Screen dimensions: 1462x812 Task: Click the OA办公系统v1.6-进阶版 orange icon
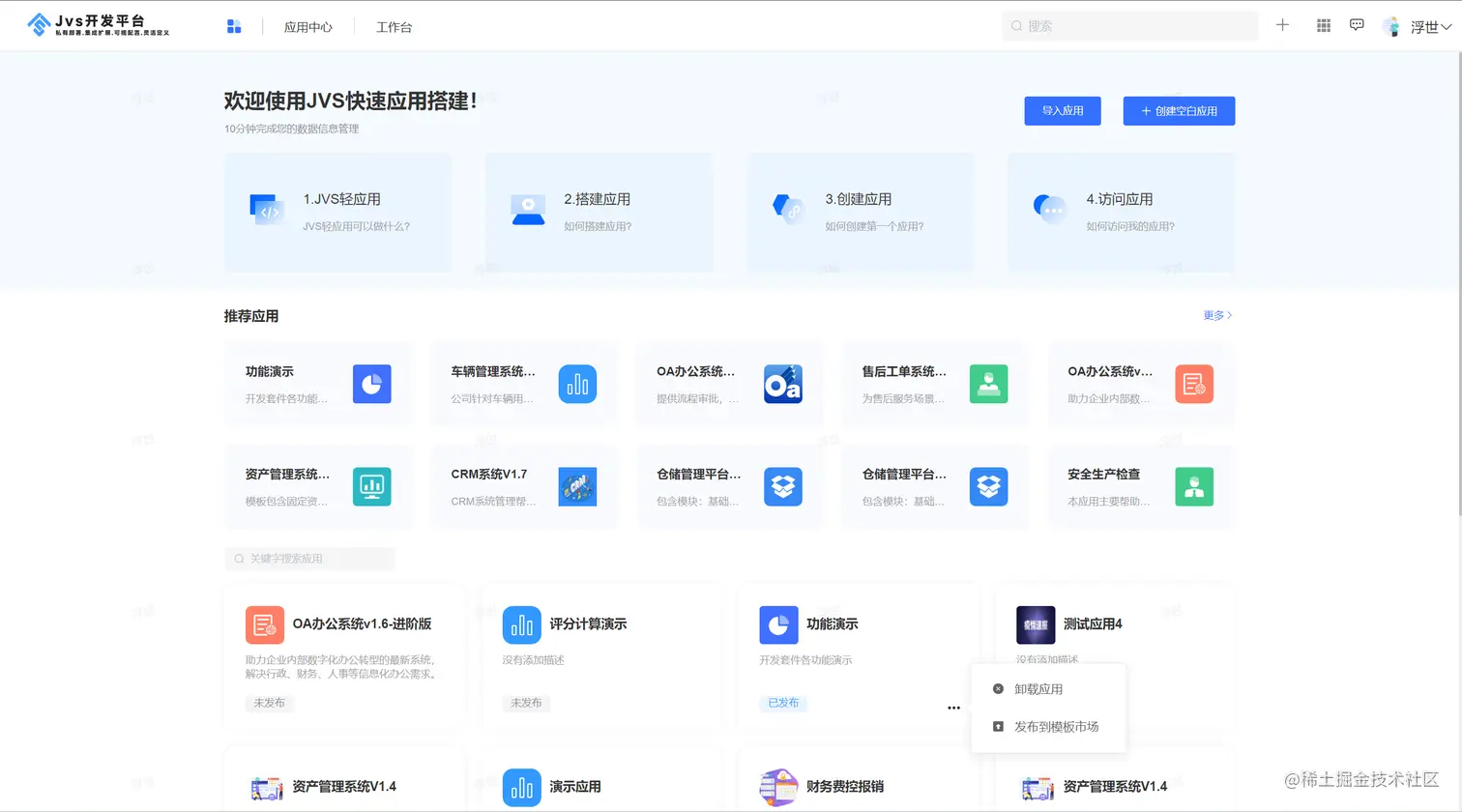pyautogui.click(x=265, y=625)
